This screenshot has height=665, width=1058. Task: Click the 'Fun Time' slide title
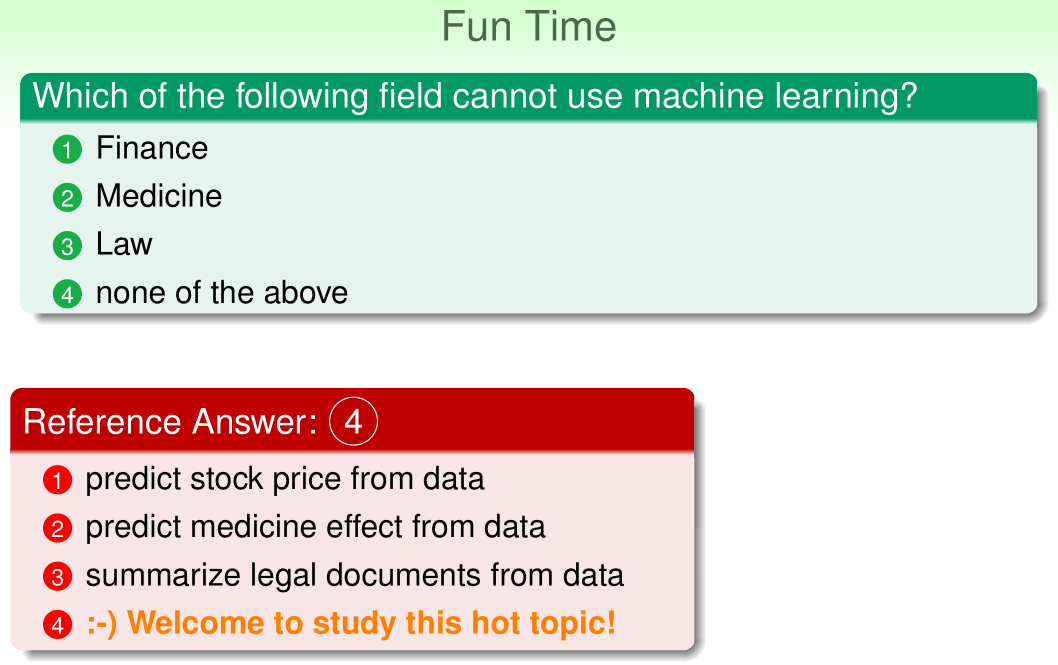[529, 27]
